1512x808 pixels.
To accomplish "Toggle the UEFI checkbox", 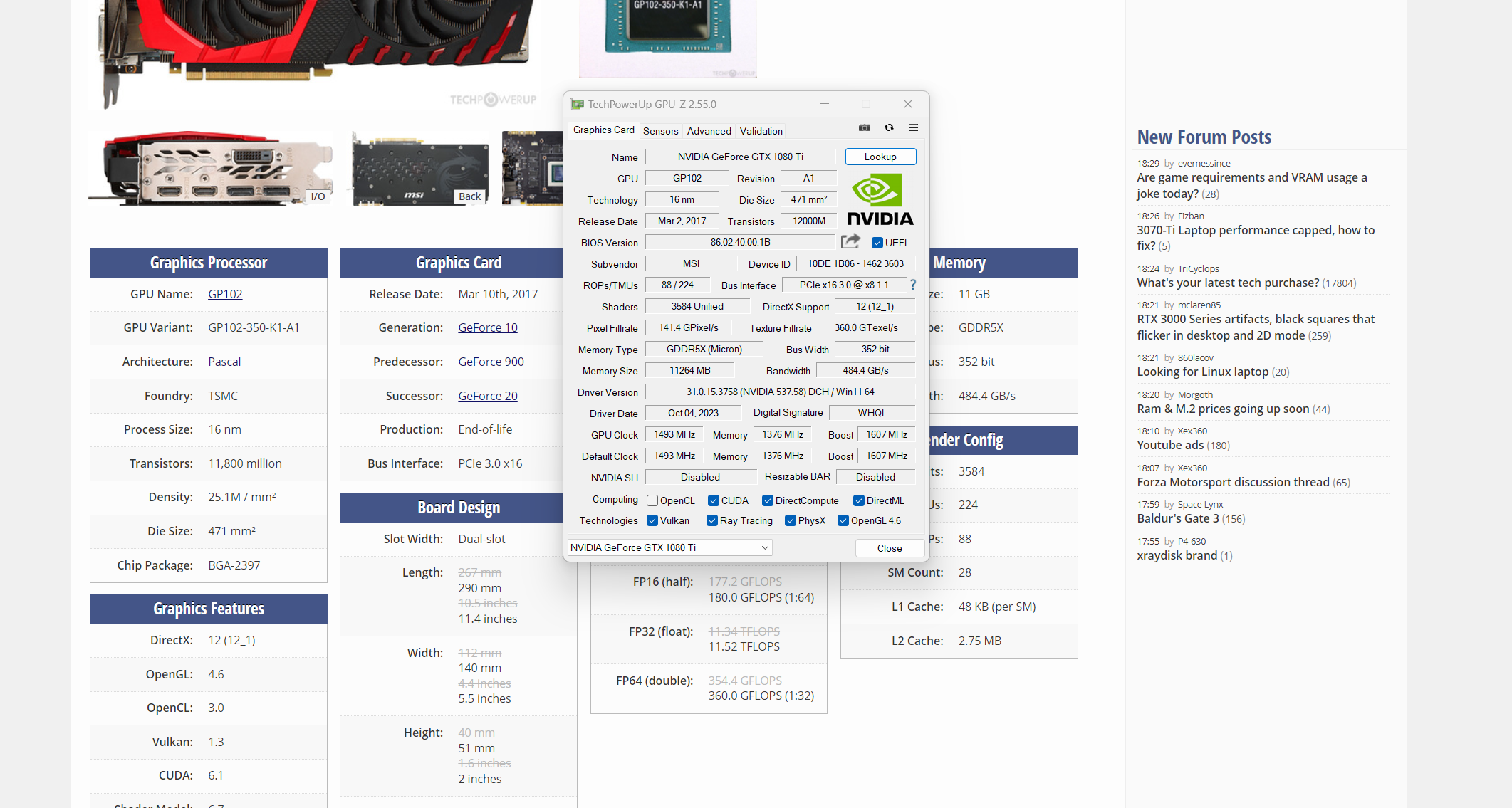I will point(877,243).
